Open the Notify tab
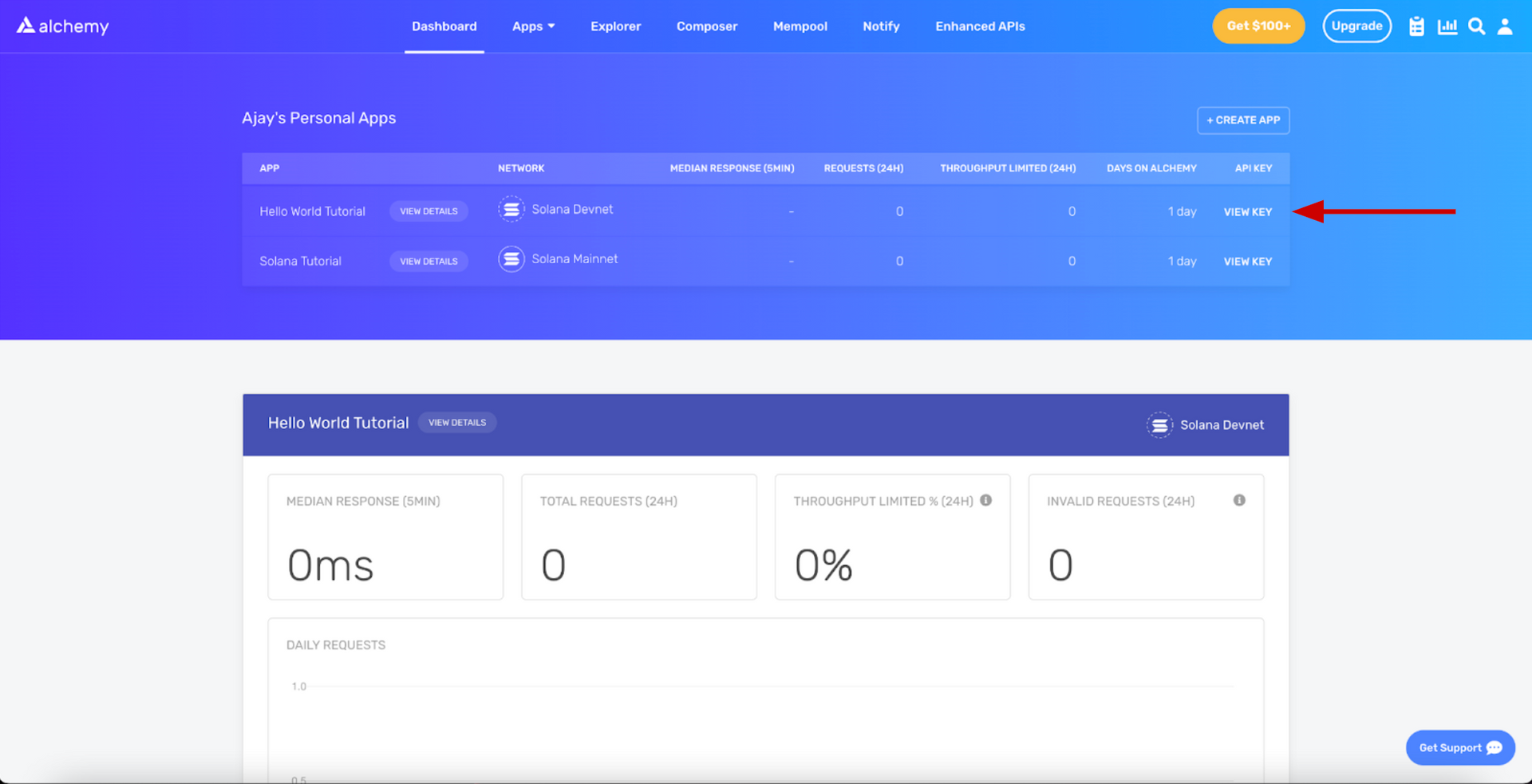1532x784 pixels. tap(881, 26)
